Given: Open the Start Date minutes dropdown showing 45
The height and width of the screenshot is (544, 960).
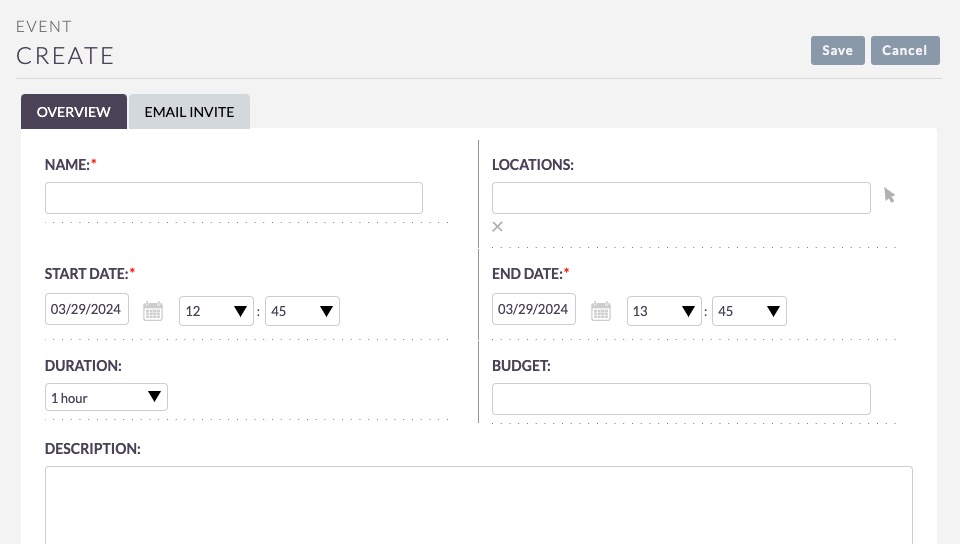Looking at the screenshot, I should (x=302, y=311).
